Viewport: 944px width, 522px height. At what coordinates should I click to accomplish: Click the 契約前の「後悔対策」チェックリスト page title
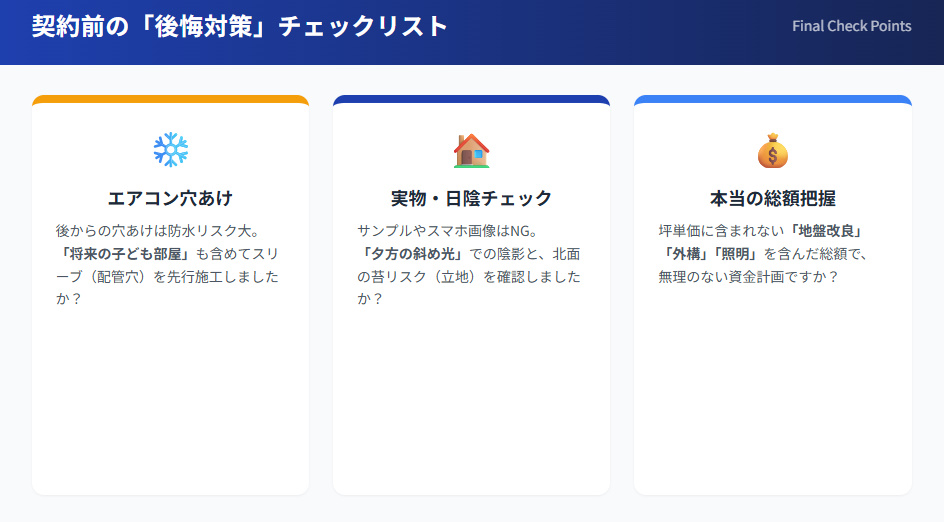(x=240, y=27)
